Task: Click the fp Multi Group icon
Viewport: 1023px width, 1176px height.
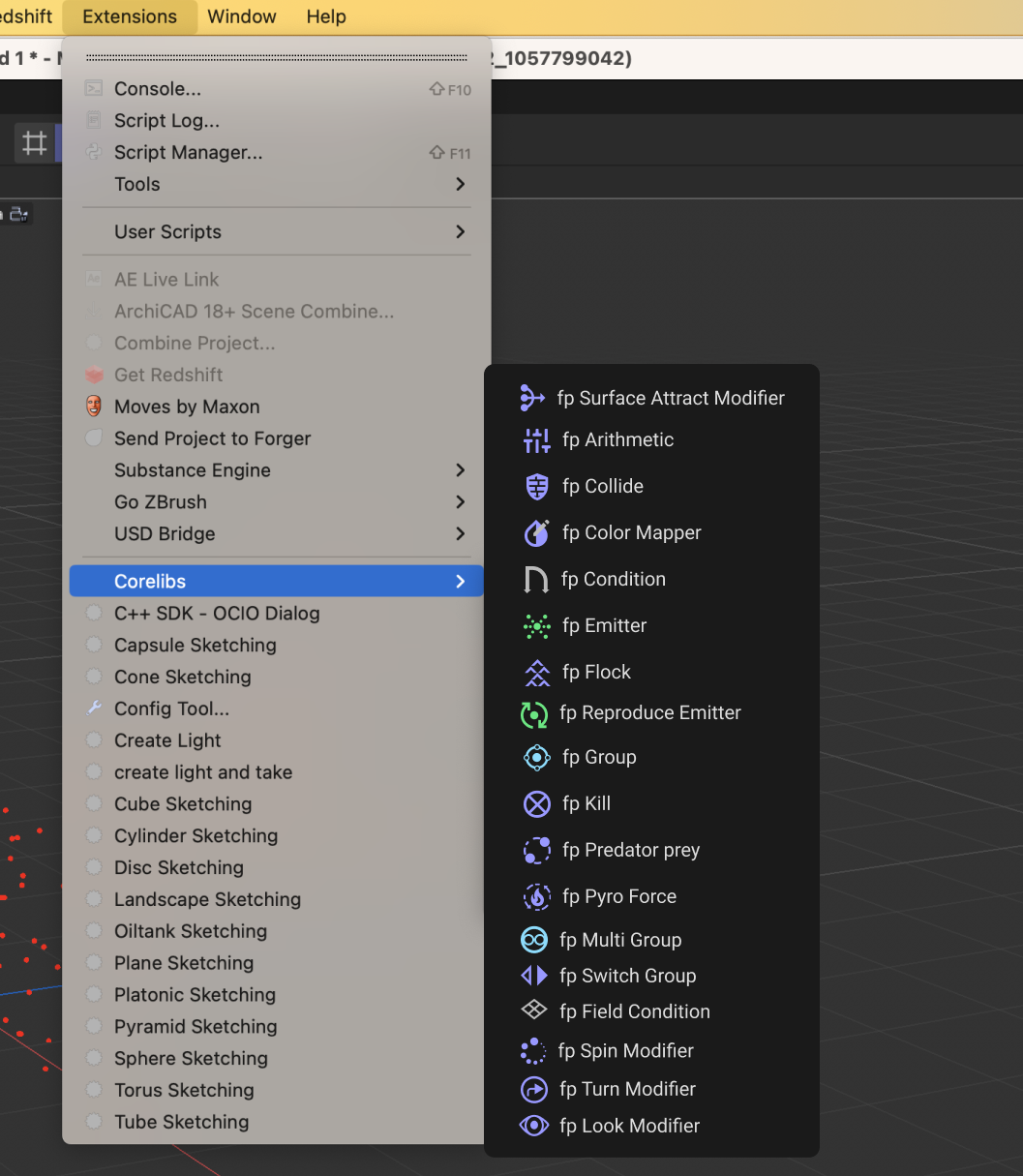Action: [x=534, y=940]
